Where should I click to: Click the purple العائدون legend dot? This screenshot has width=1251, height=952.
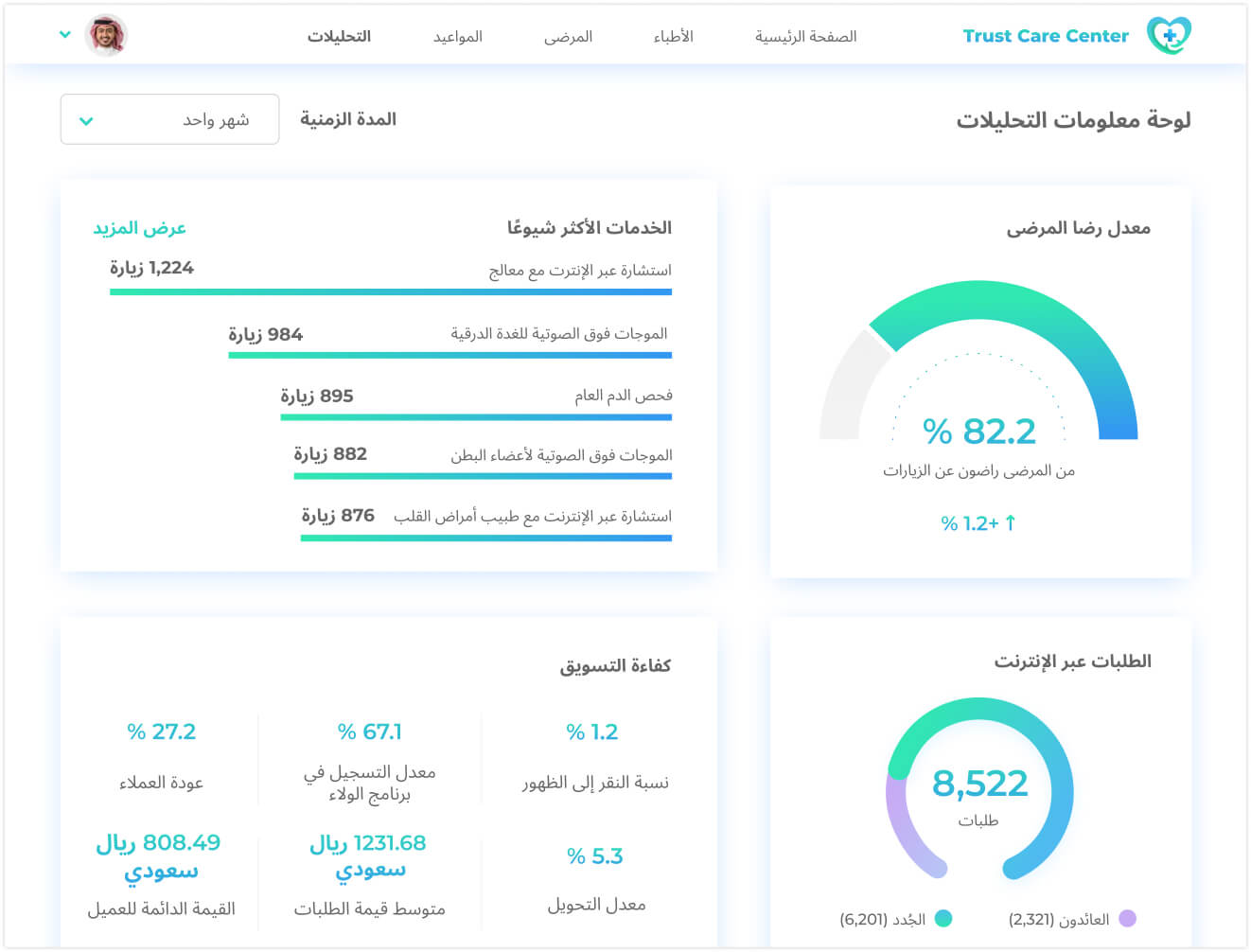(x=1127, y=918)
